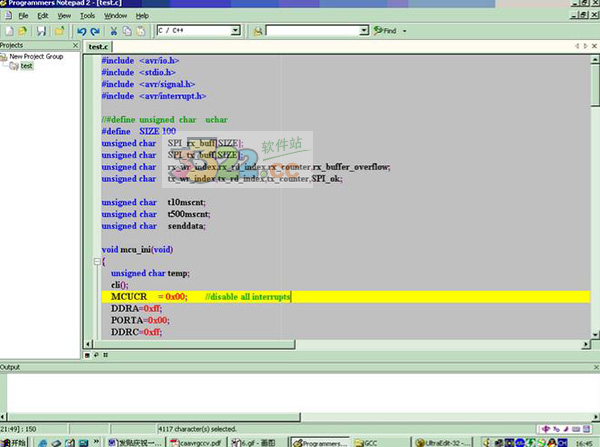Switch to the test.c editor tab
This screenshot has height=447, width=600.
pos(98,46)
